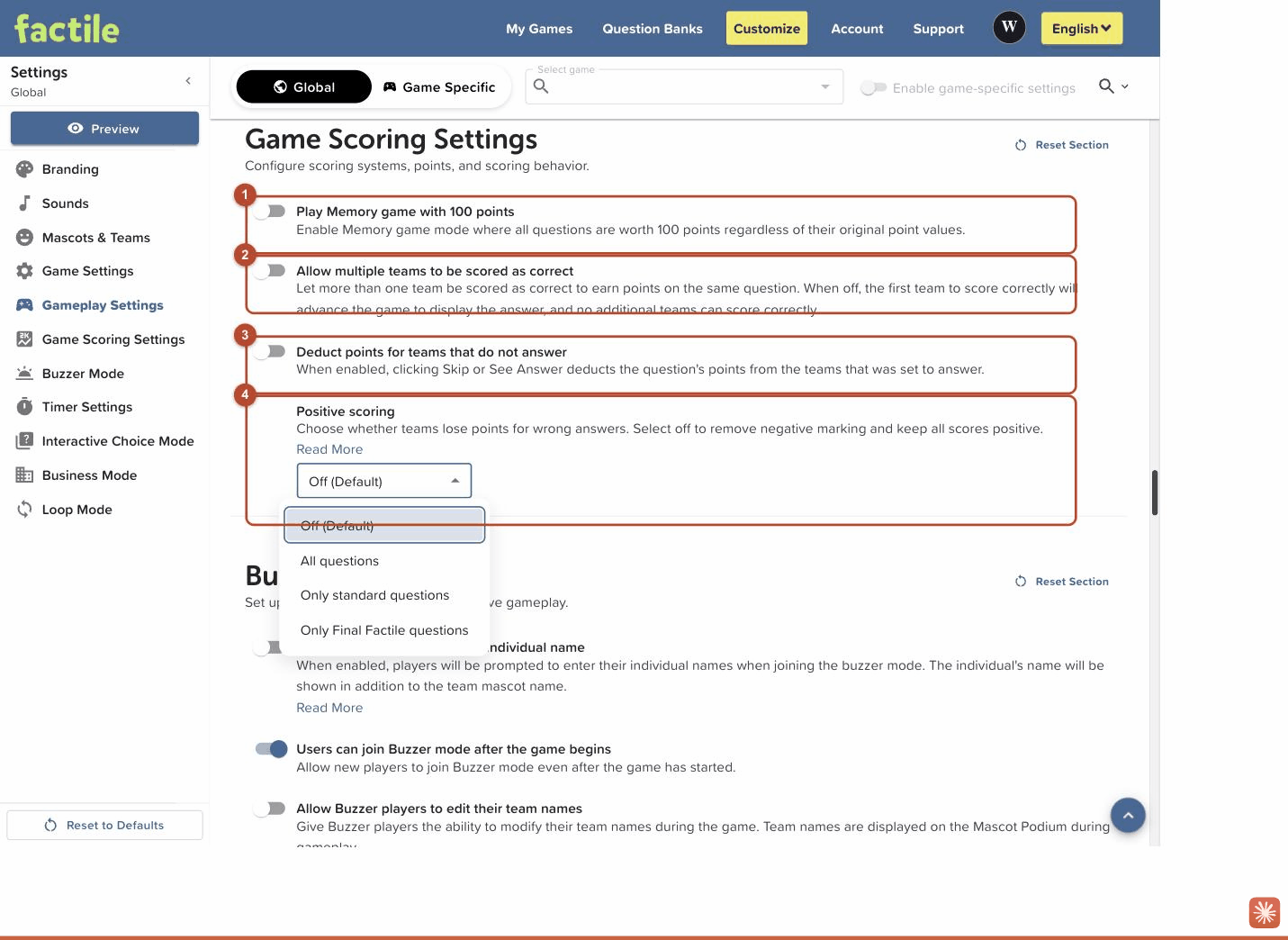Open Loop Mode via its loop icon
The image size is (1288, 940).
[24, 510]
